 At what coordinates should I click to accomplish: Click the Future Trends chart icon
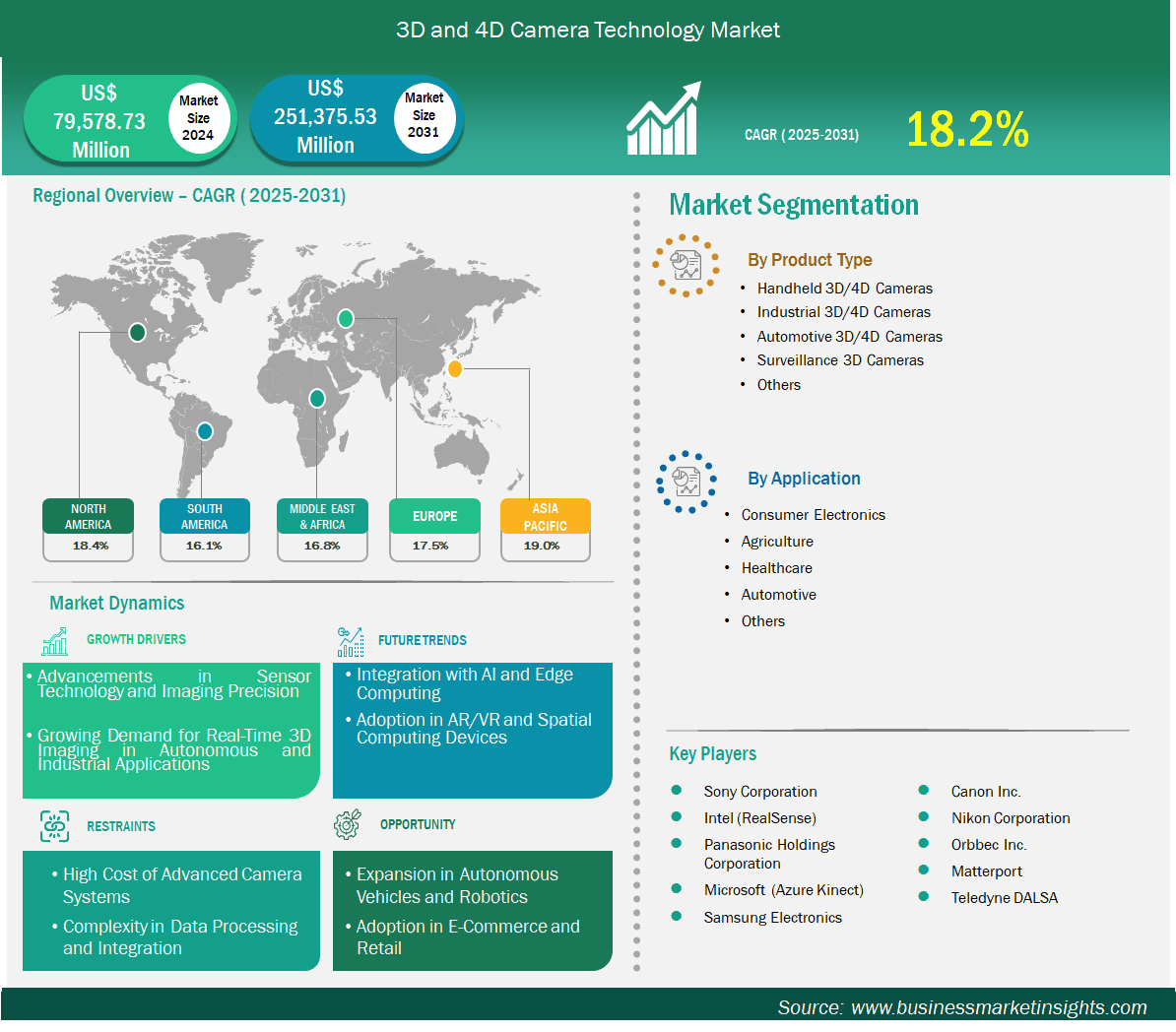tap(350, 642)
